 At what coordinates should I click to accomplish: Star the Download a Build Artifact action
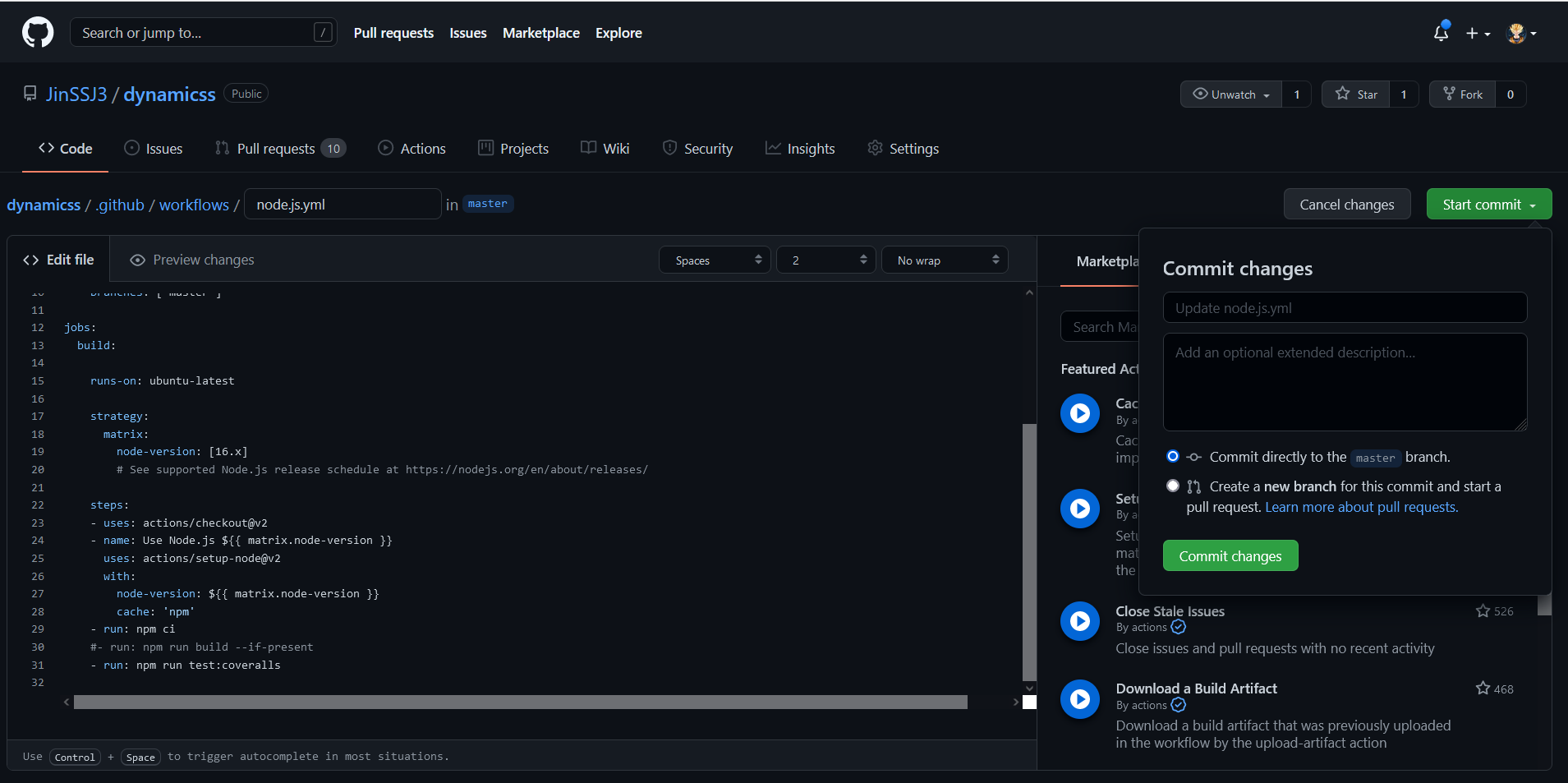click(1483, 689)
